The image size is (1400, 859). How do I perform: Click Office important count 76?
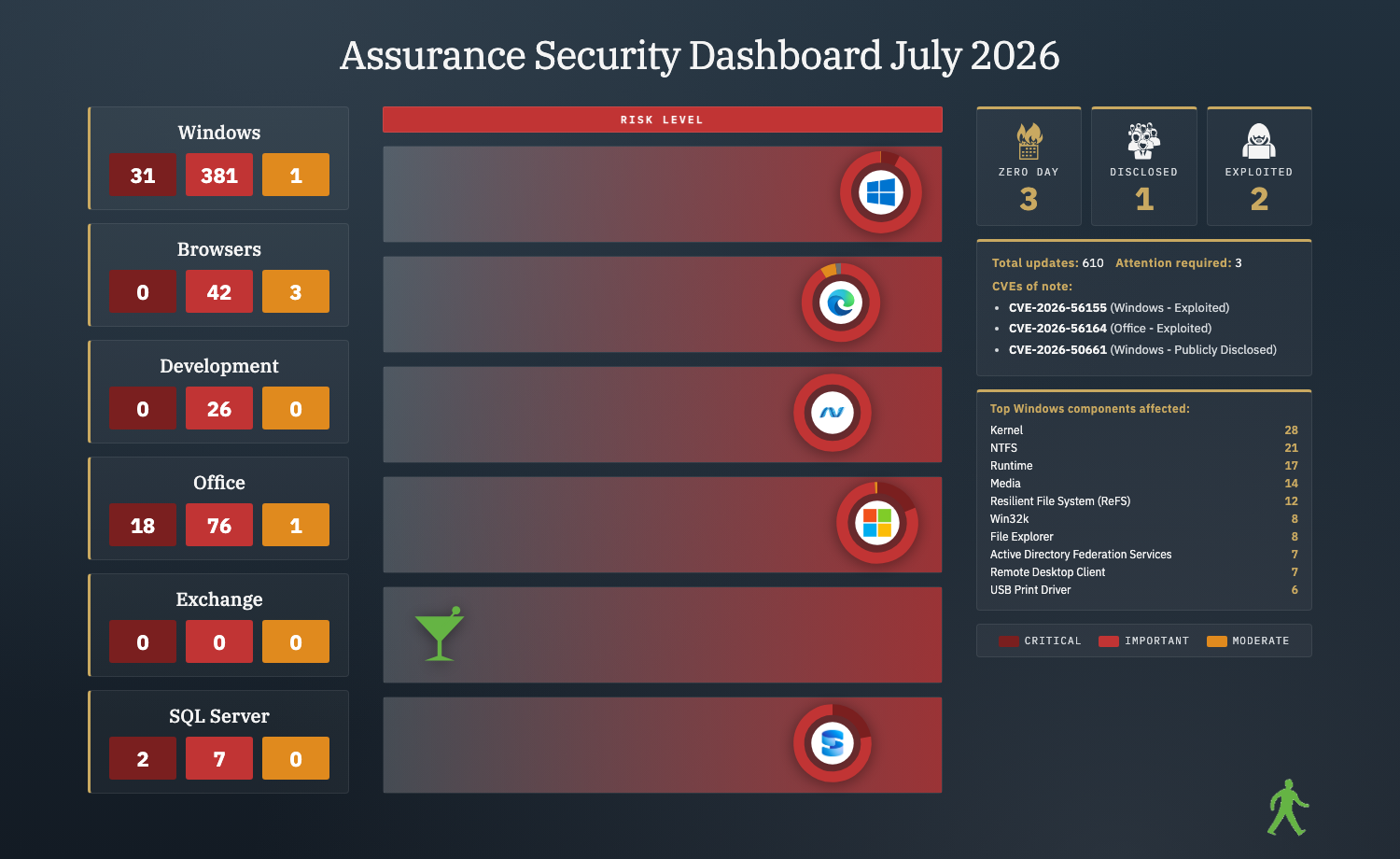(x=219, y=525)
